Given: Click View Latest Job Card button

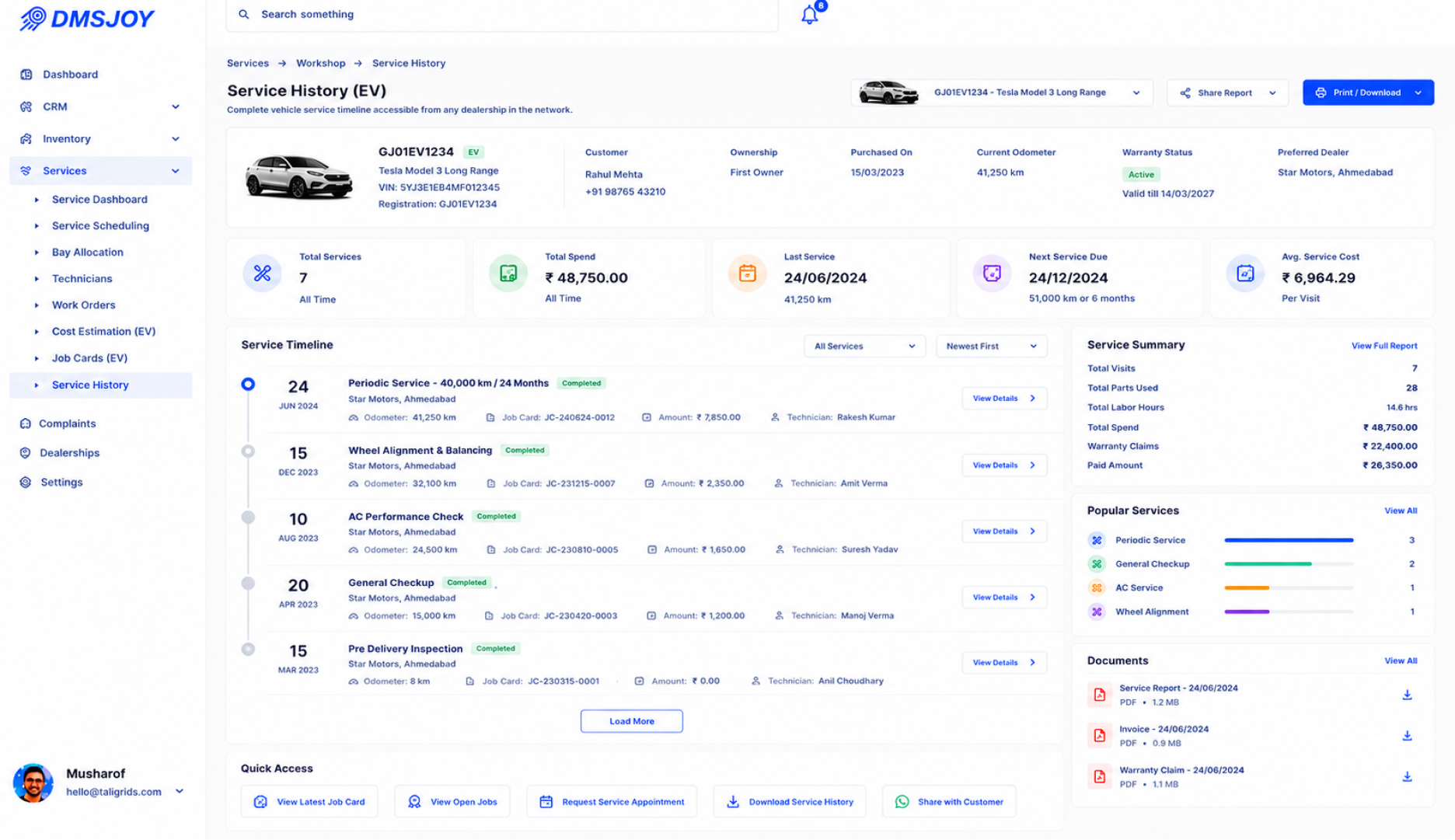Looking at the screenshot, I should [309, 802].
